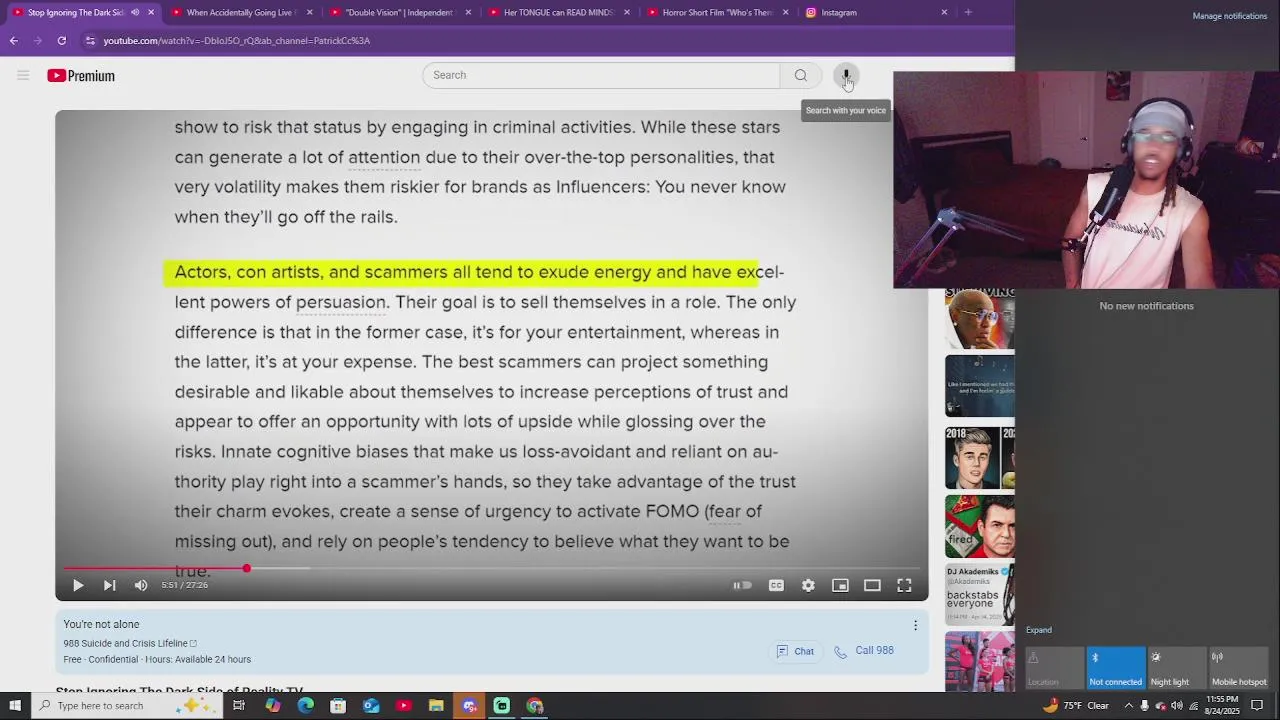This screenshot has width=1280, height=720.
Task: Open Chrome from taskbar
Action: click(535, 706)
